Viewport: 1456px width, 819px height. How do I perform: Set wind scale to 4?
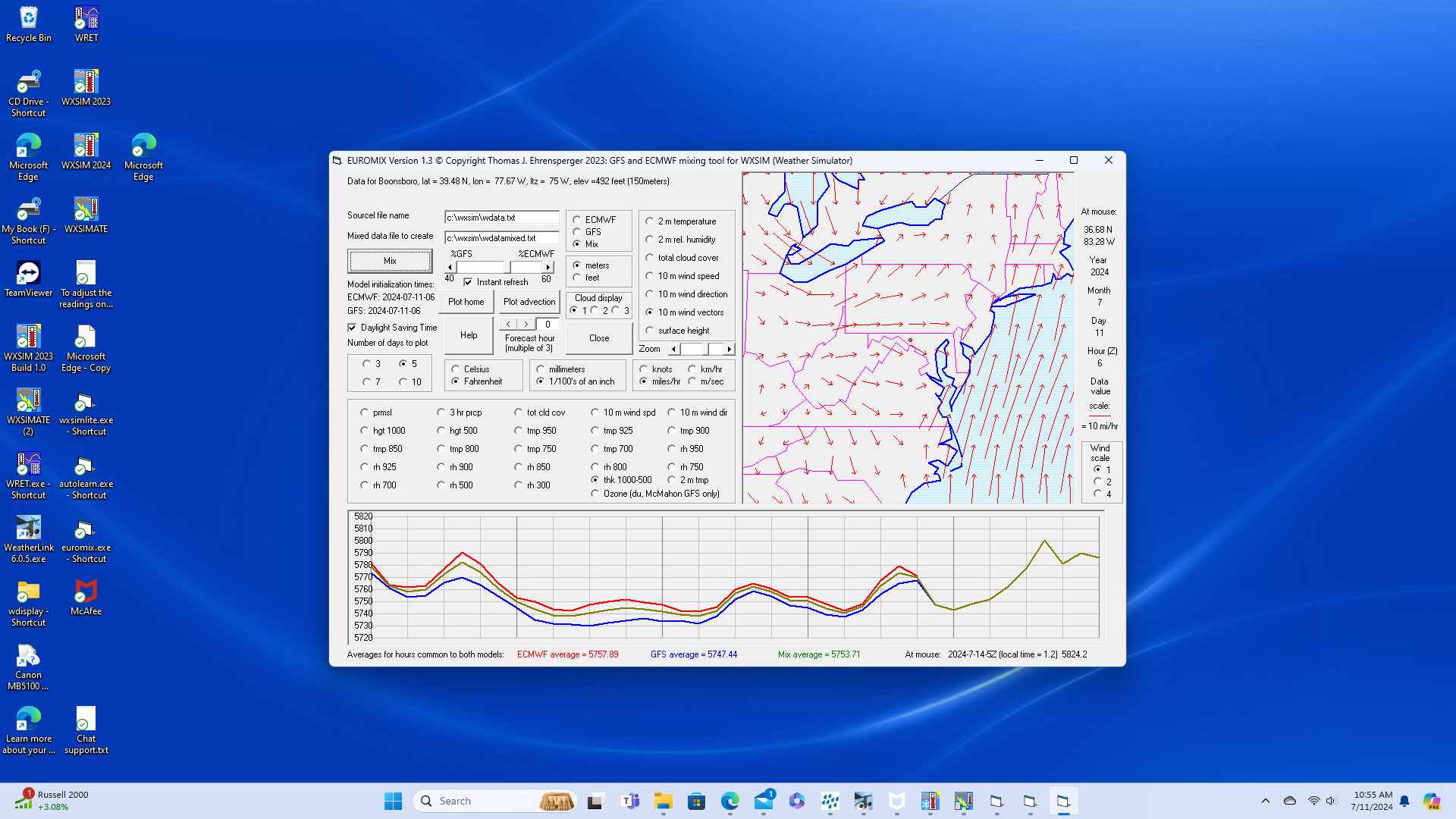[1098, 494]
